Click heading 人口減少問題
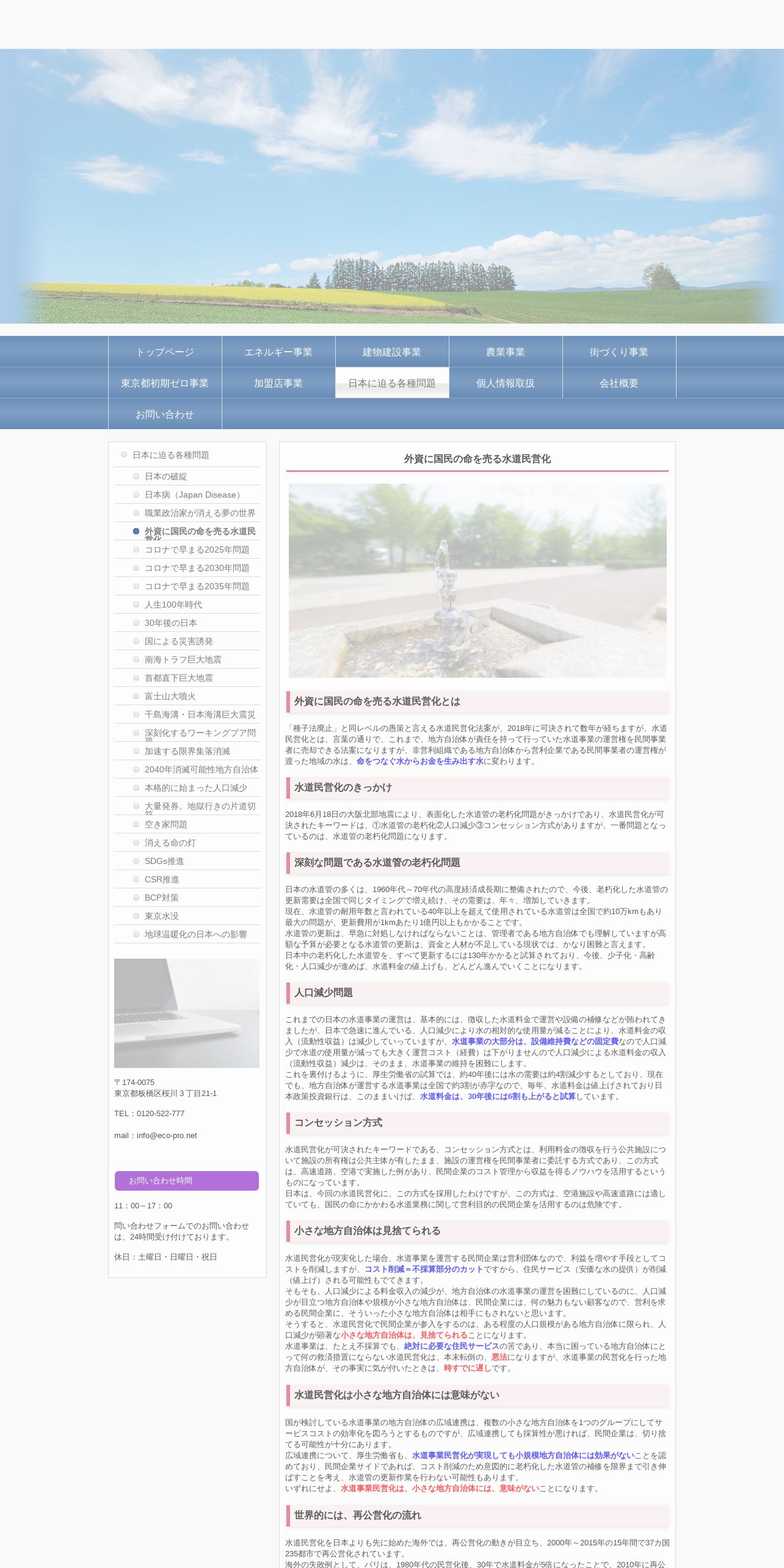 (x=324, y=993)
